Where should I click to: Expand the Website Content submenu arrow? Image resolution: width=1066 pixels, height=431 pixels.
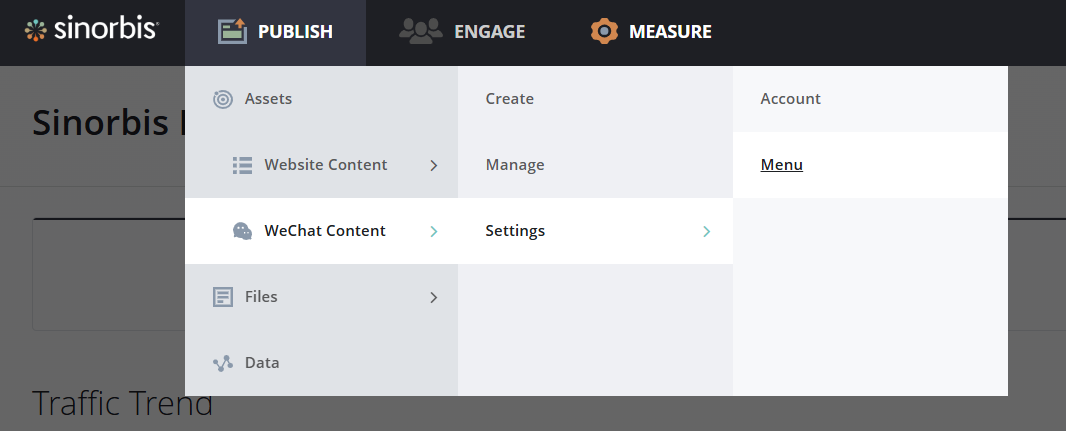click(x=434, y=165)
